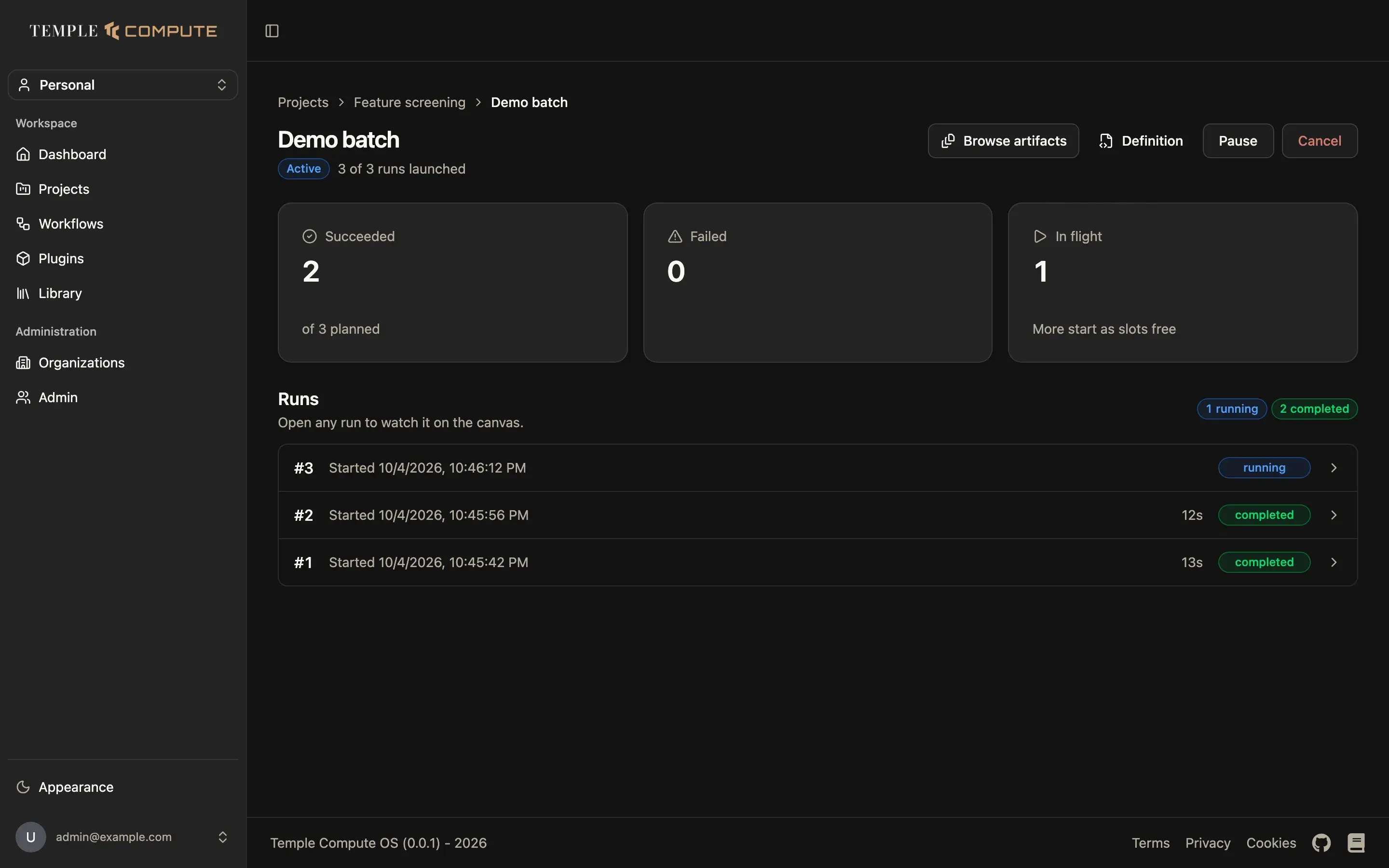
Task: Expand run #2 chevron arrow
Action: (1334, 515)
